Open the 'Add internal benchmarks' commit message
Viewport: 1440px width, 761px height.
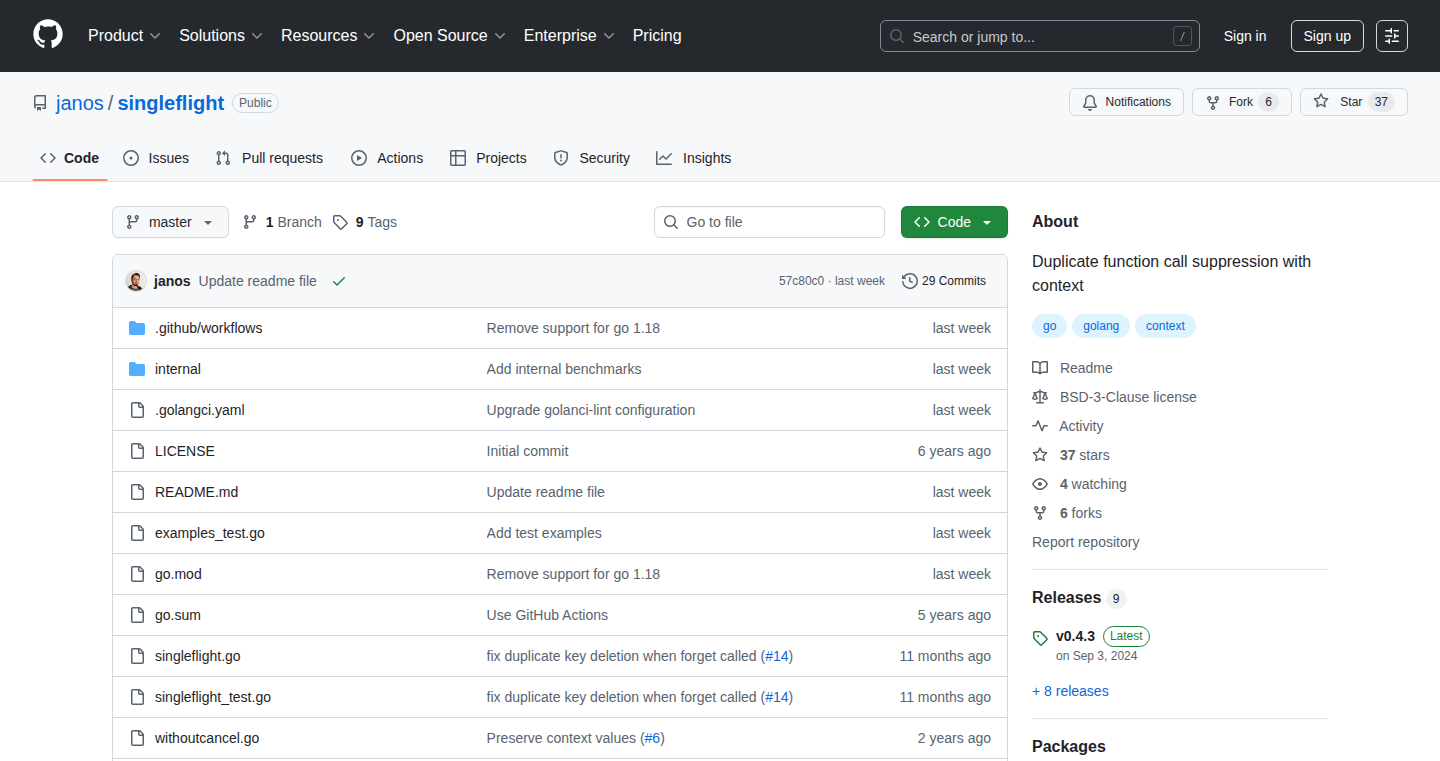(x=564, y=369)
